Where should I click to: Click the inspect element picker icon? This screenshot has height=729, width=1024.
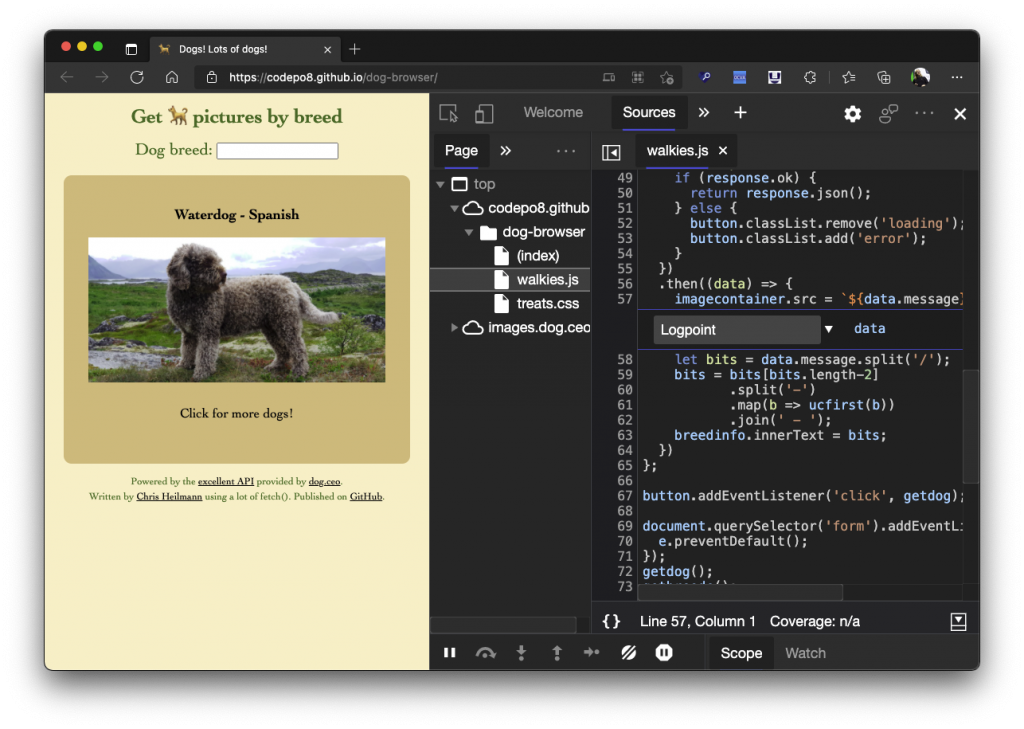point(449,114)
